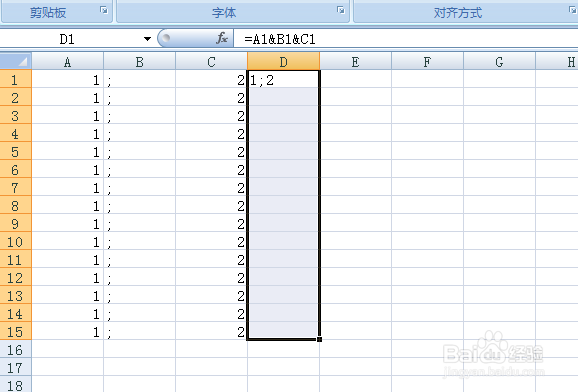Click the Clipboard (剪贴板) group label
The height and width of the screenshot is (392, 578).
(x=48, y=13)
